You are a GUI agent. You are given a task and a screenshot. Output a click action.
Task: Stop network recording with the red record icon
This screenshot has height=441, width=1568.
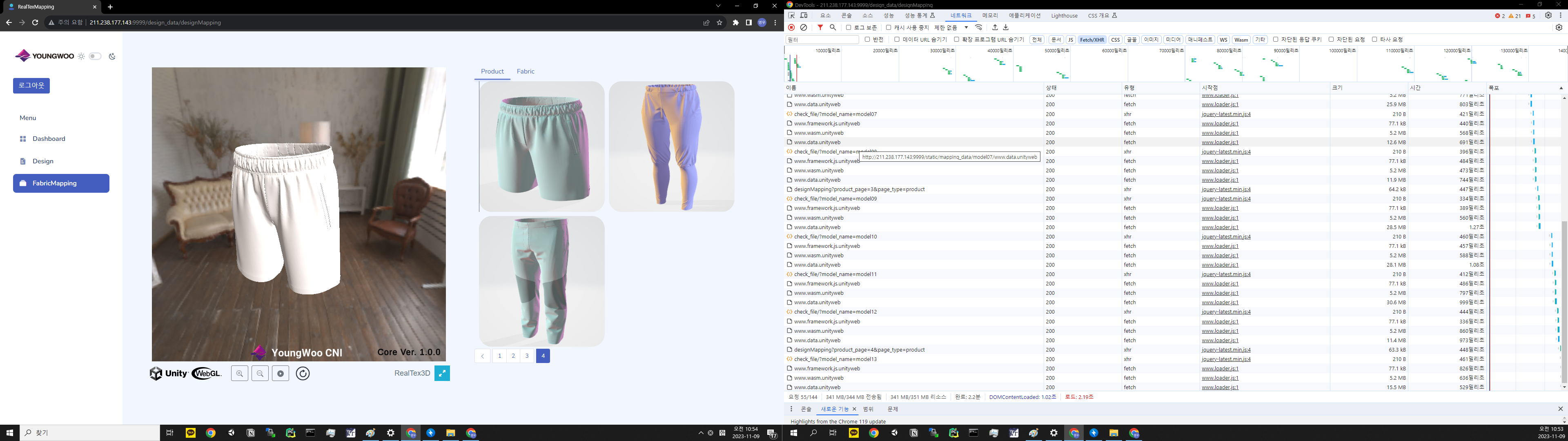pos(791,27)
